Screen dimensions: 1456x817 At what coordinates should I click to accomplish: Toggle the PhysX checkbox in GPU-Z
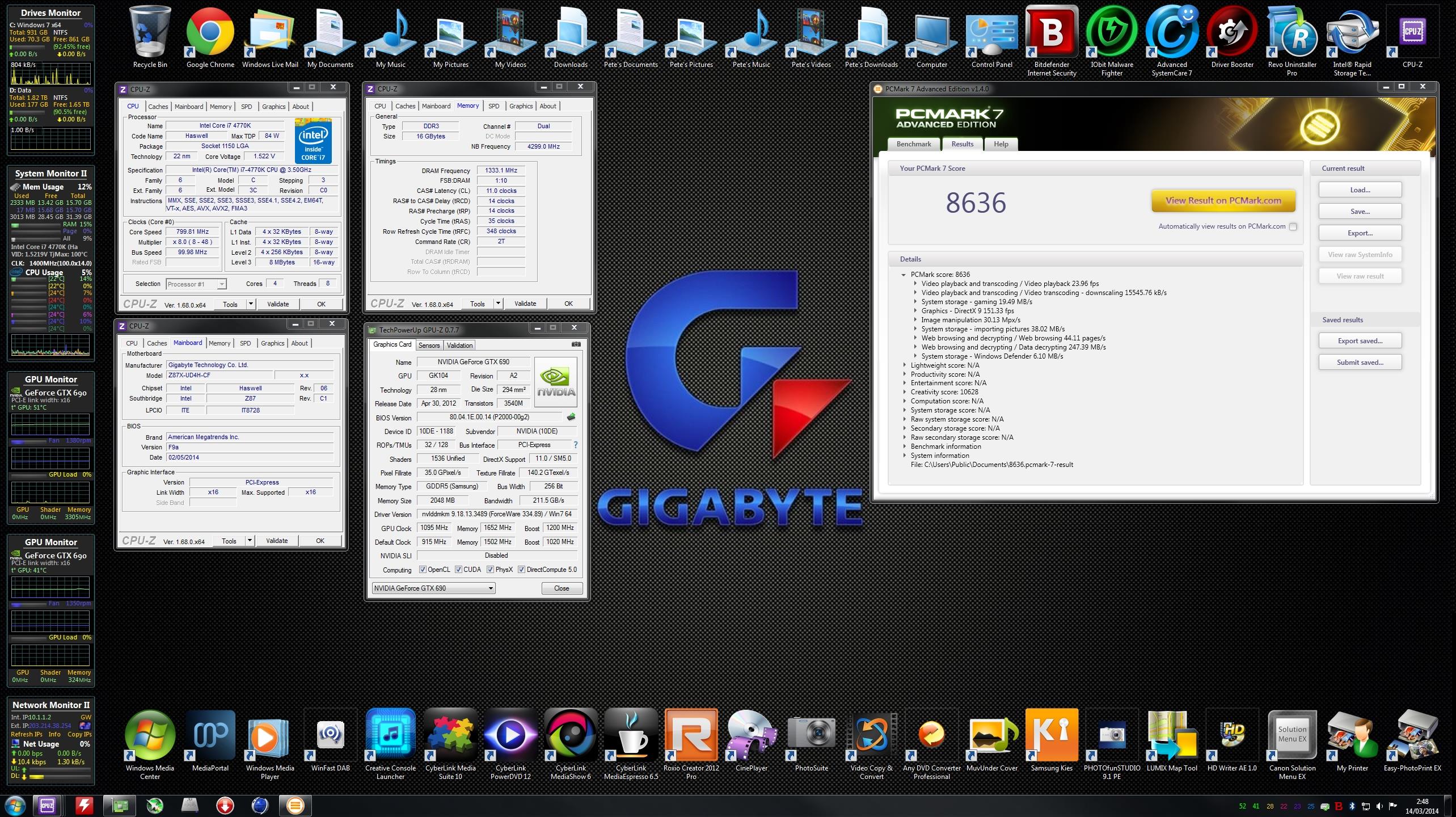[490, 570]
